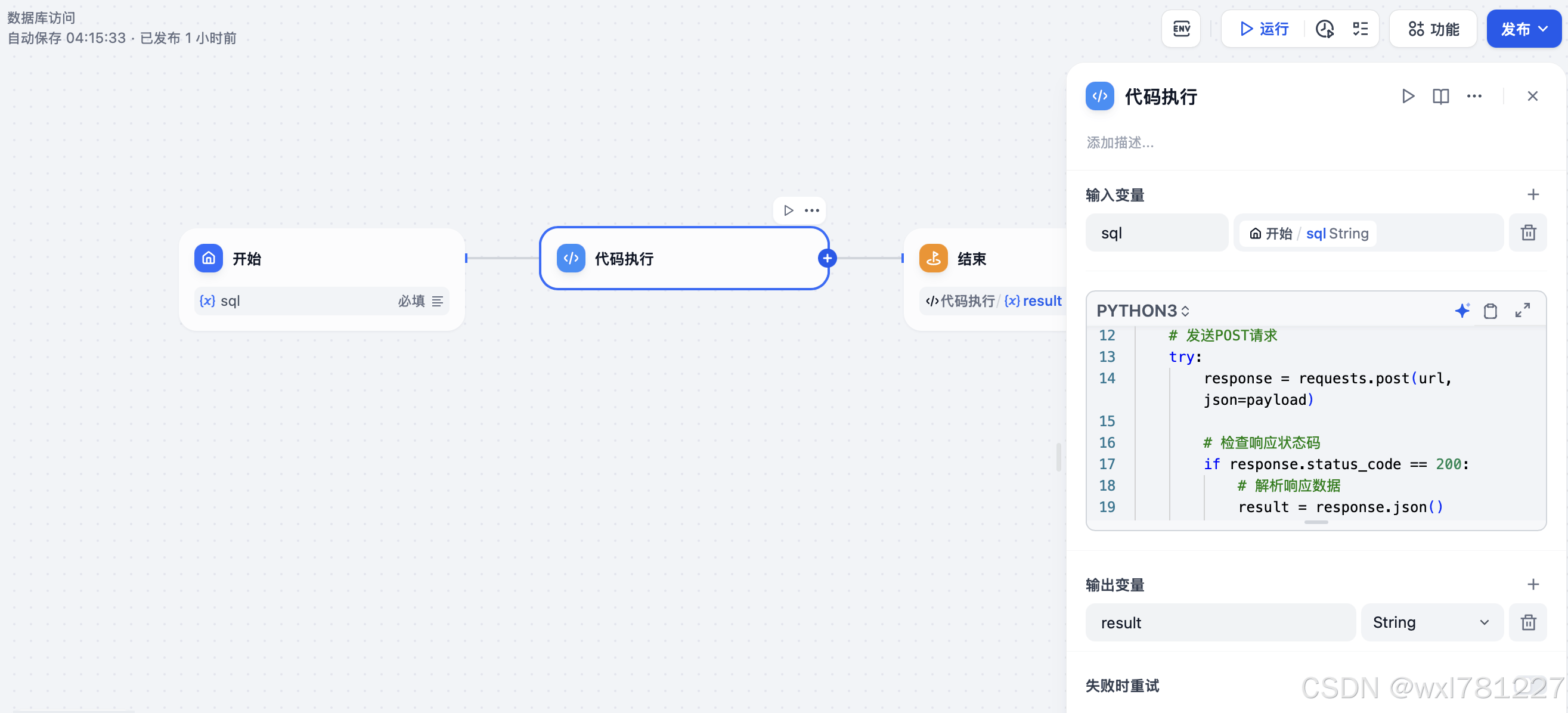Click the auto-save status text
Viewport: 1568px width, 713px height.
(122, 38)
